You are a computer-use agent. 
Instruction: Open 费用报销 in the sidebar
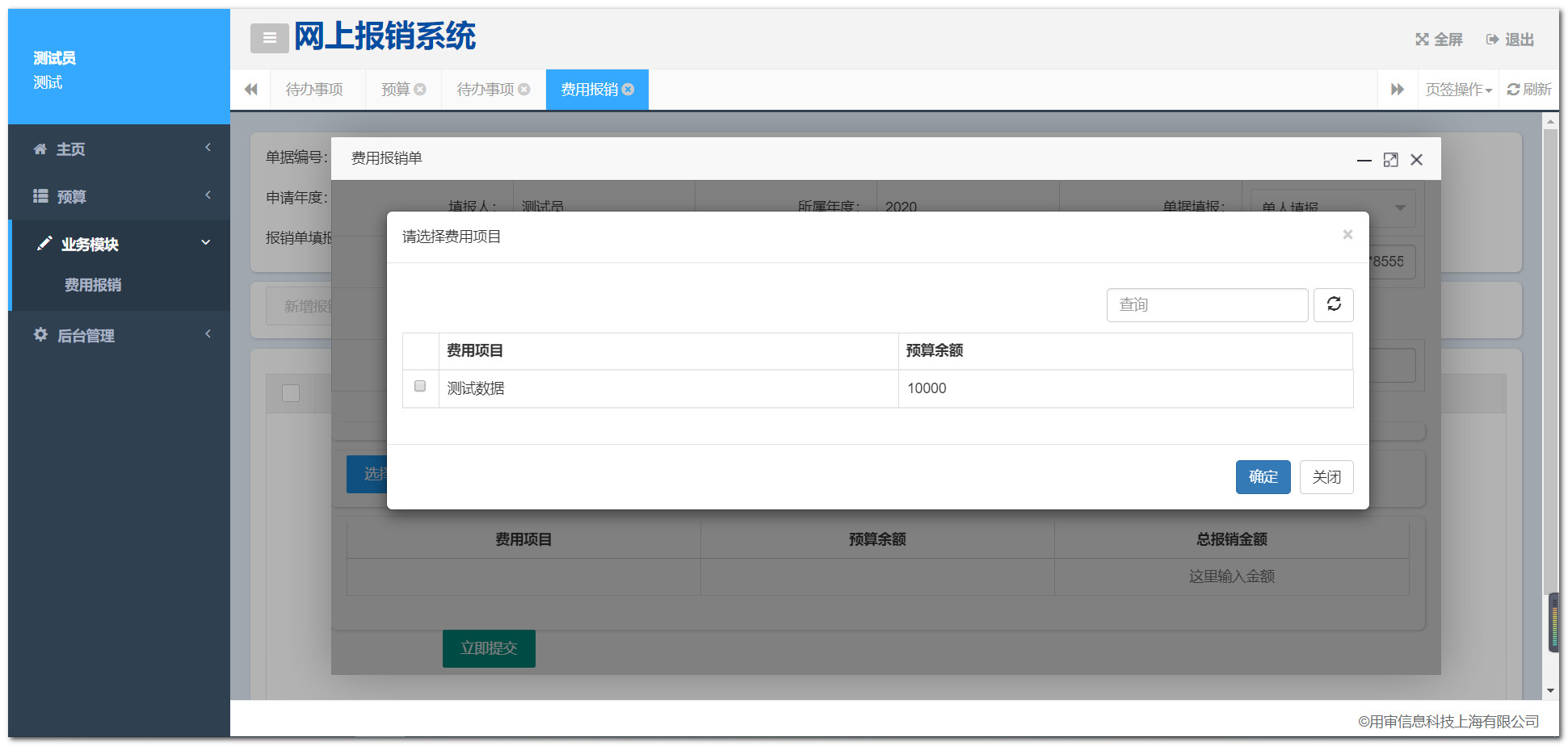coord(93,285)
